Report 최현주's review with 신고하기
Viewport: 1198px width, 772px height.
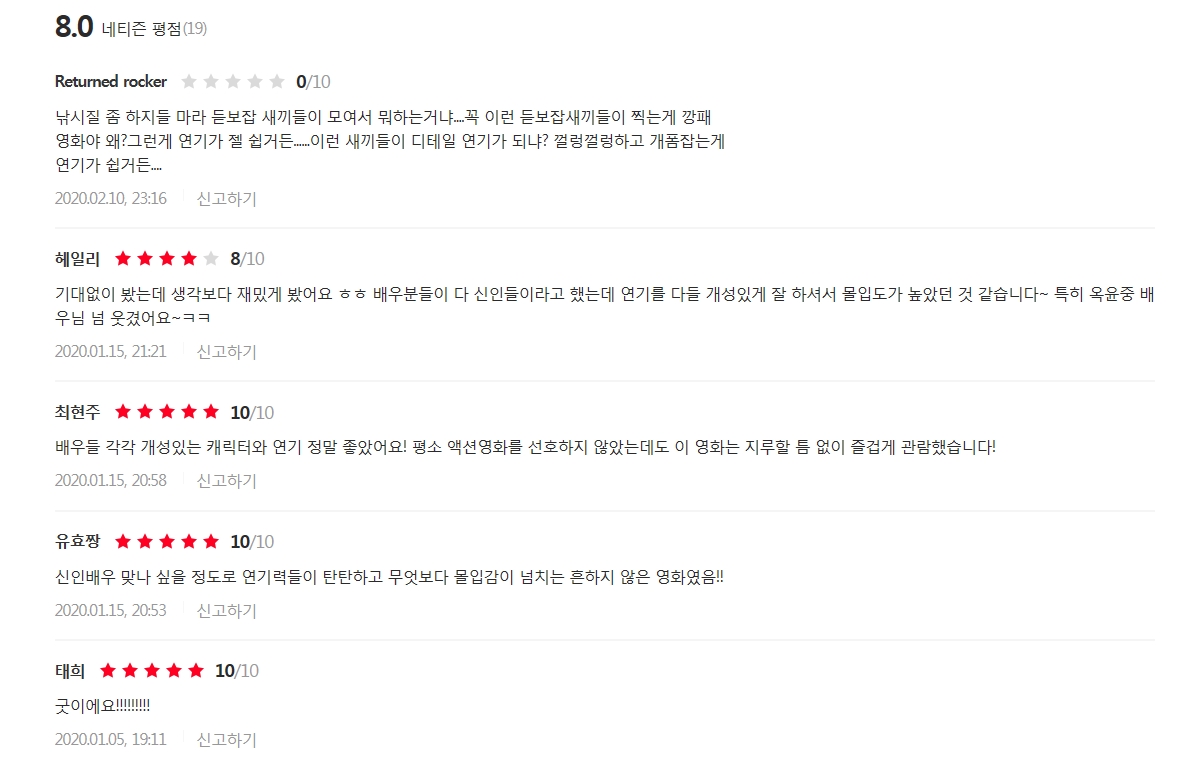(226, 481)
